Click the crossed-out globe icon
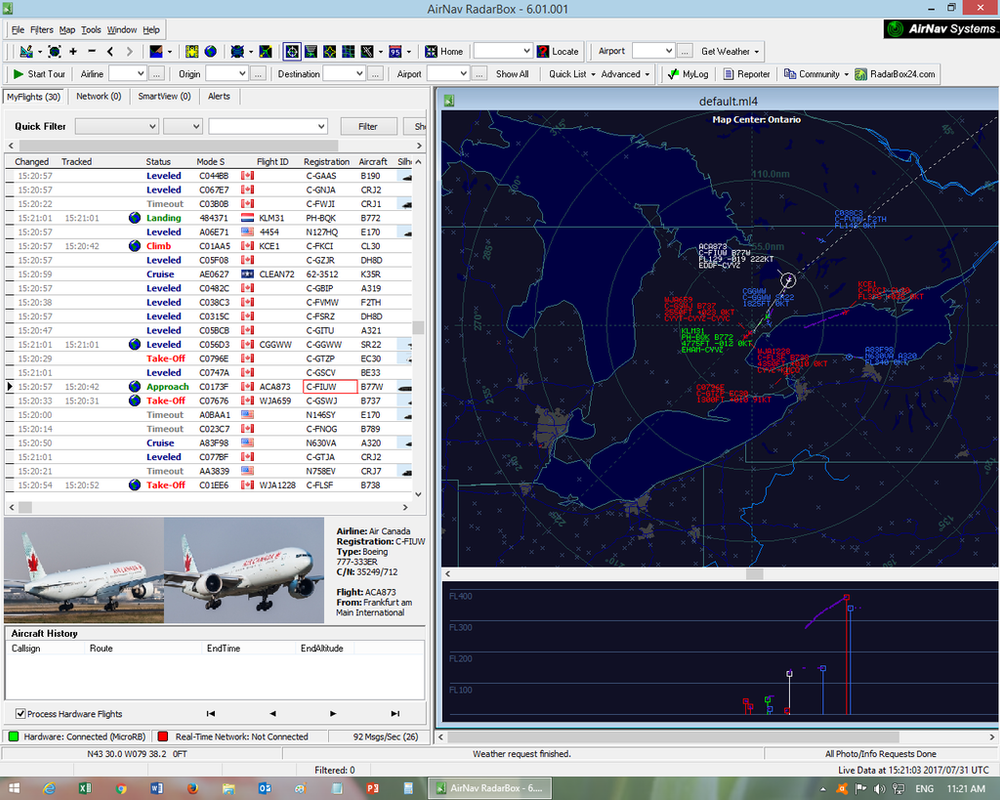 238,52
